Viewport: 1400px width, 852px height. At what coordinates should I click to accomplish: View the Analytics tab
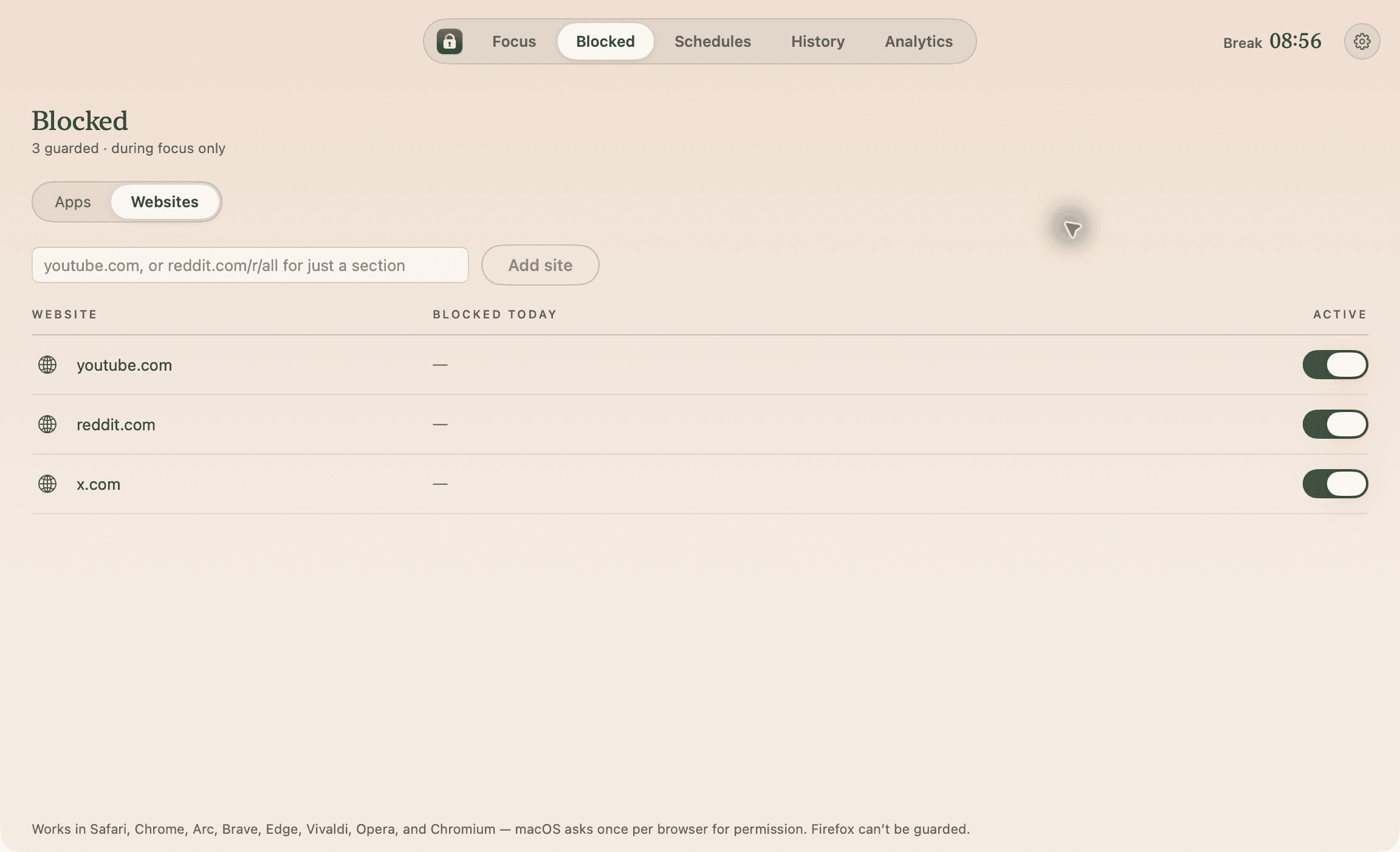coord(919,41)
